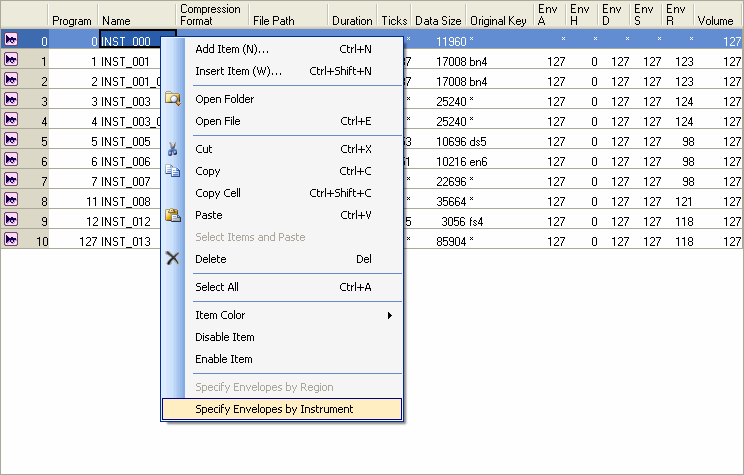
Task: Click the Volume column header
Action: (x=715, y=20)
